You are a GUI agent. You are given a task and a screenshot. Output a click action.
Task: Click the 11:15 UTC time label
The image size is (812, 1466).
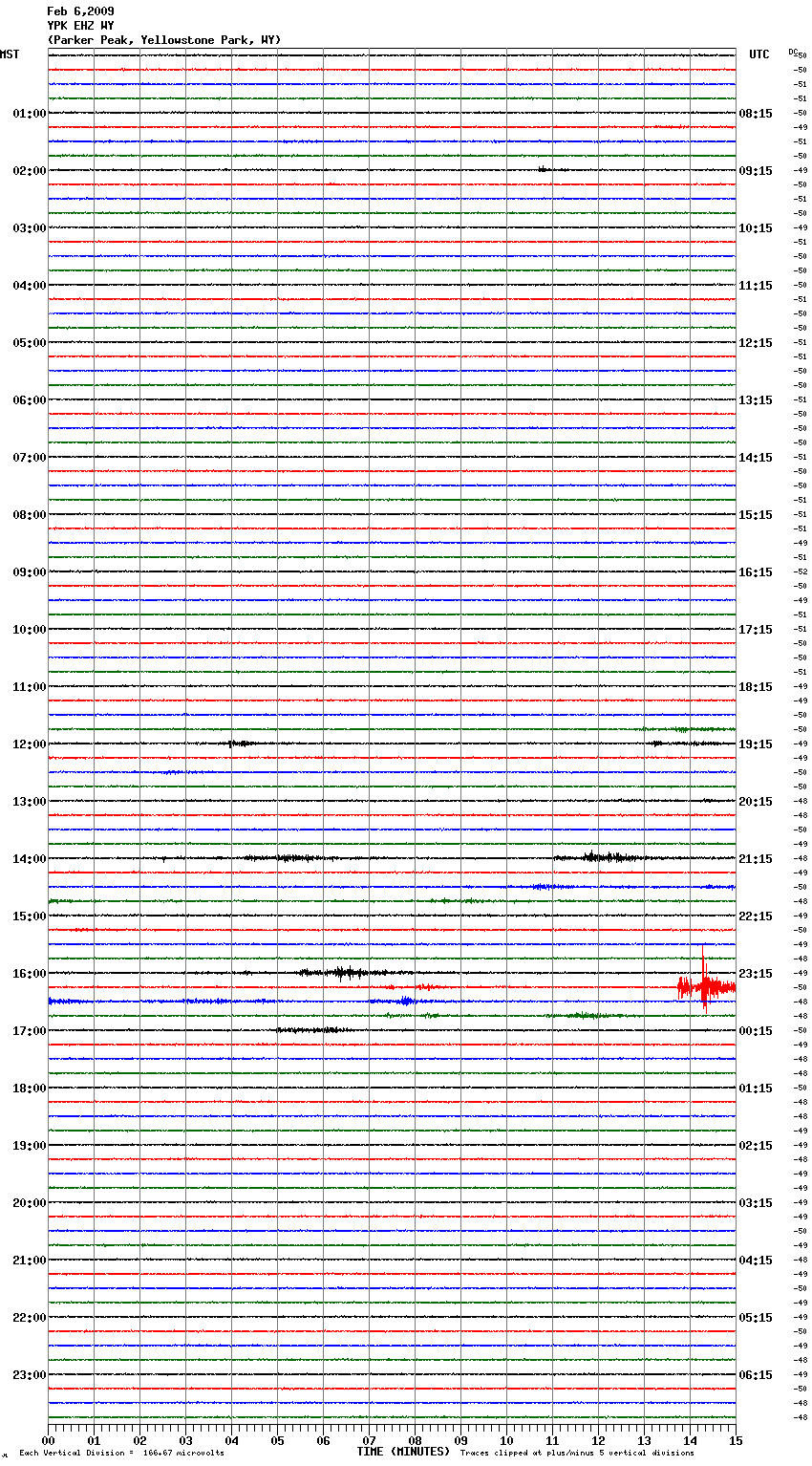coord(756,286)
